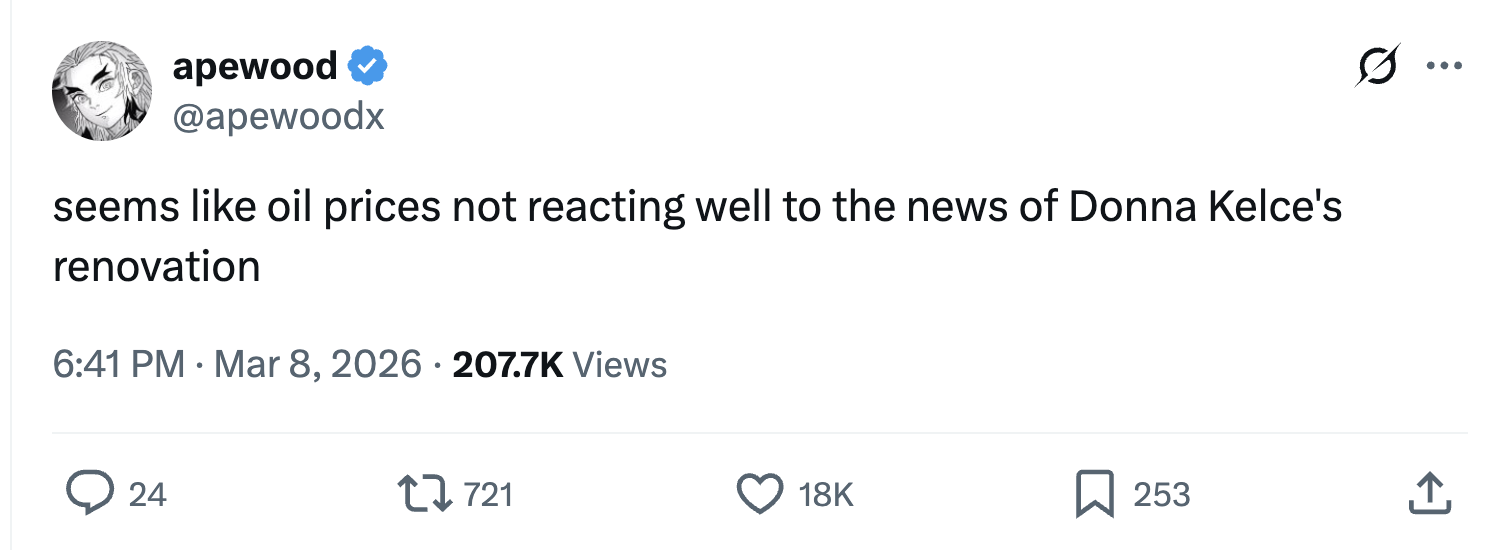Open the share arrow icon

point(1428,493)
